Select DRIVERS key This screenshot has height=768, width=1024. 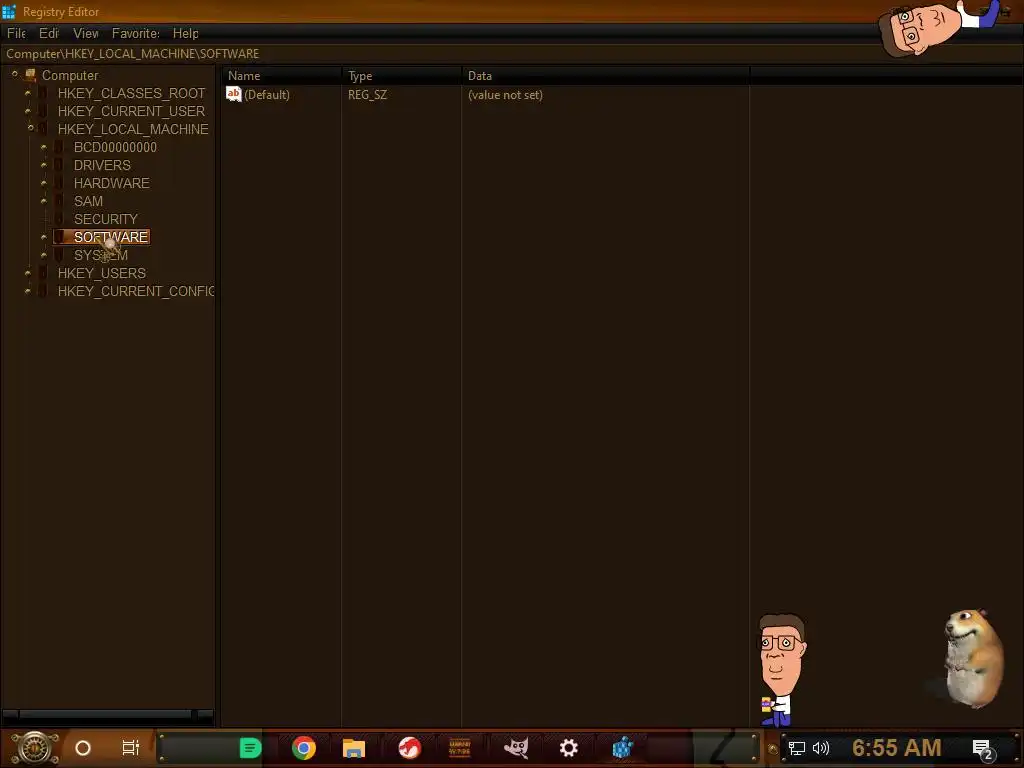point(102,165)
